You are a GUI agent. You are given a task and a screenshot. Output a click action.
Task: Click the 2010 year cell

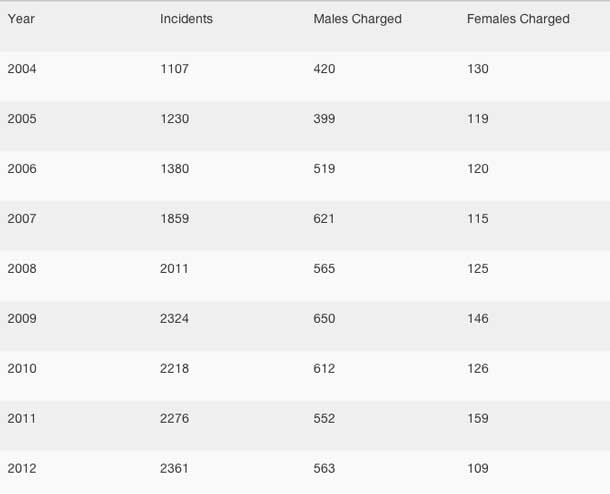[22, 369]
